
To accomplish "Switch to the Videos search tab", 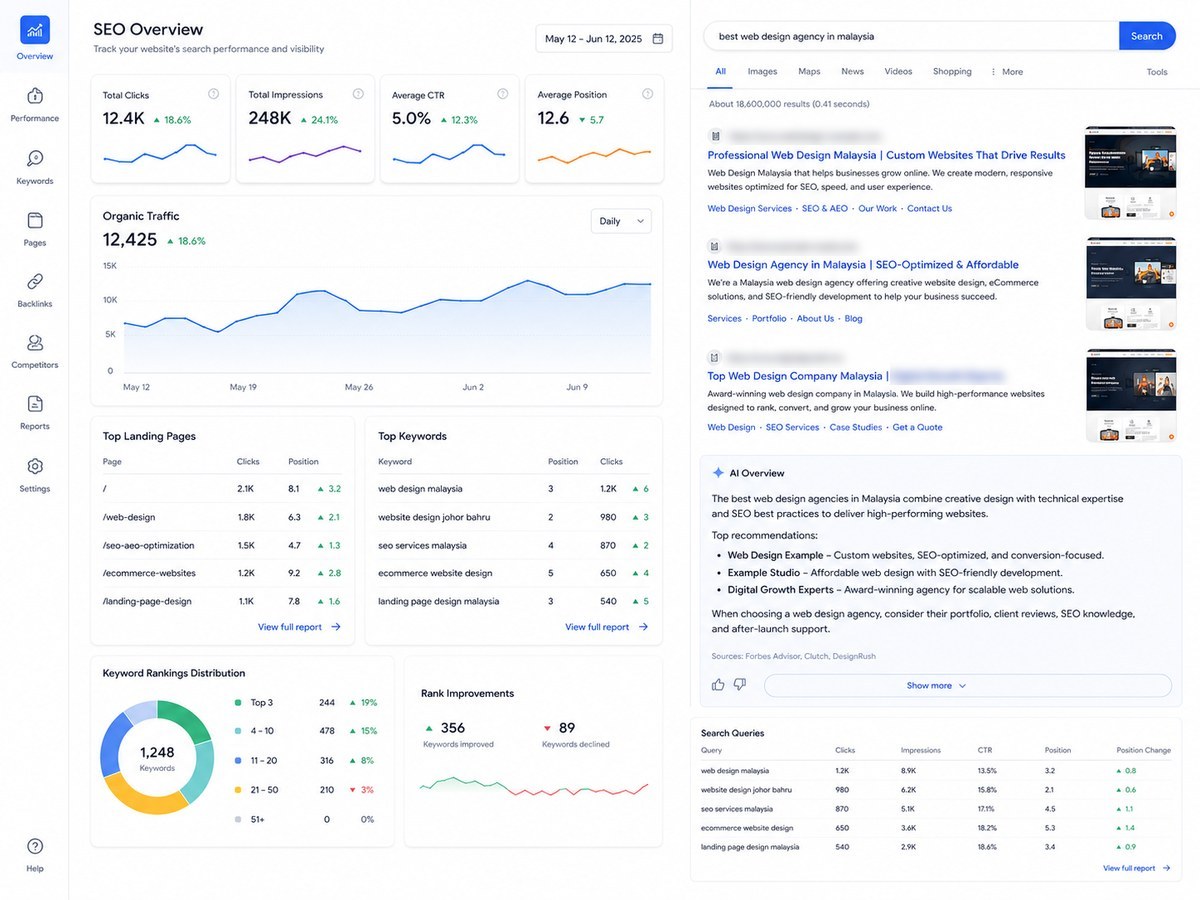I will tap(898, 72).
